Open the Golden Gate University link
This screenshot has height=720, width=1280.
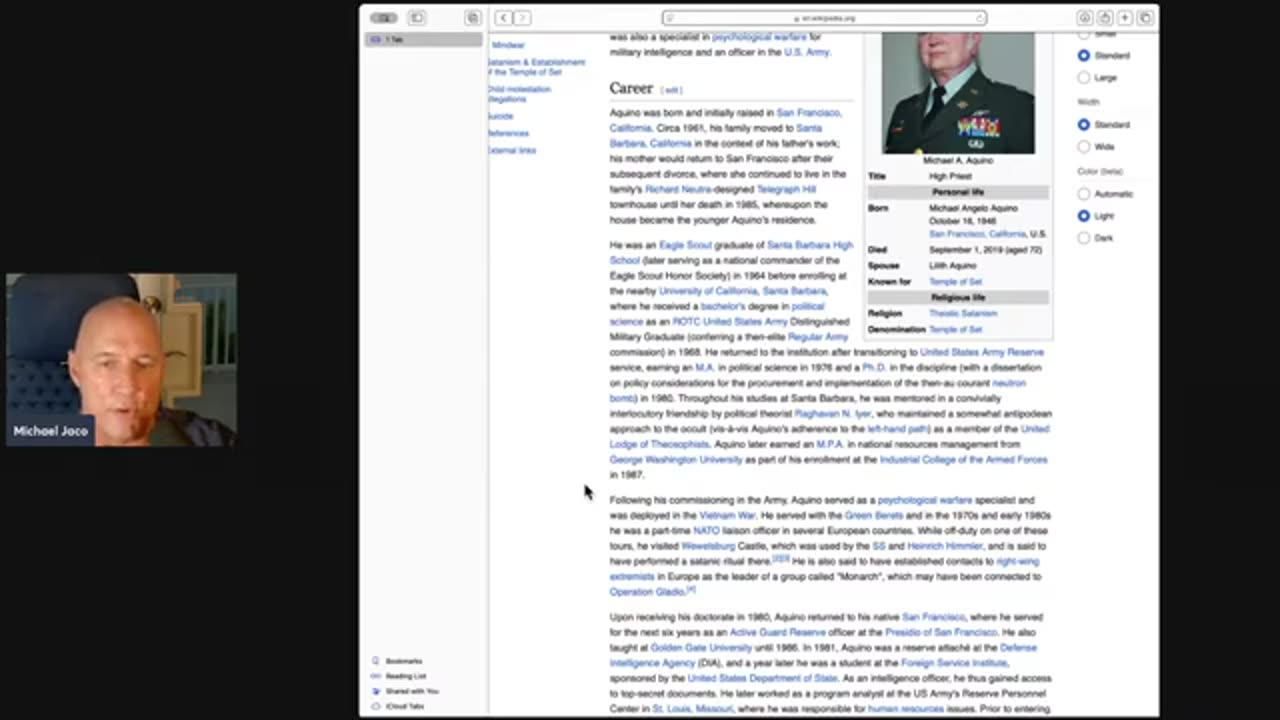(700, 648)
